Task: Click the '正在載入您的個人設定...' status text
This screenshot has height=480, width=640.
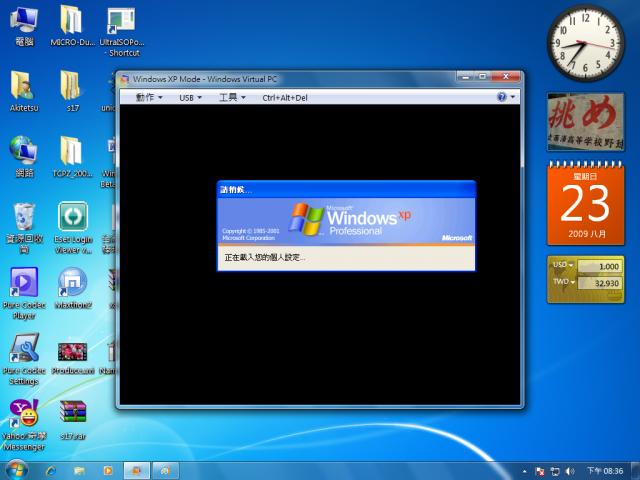Action: pyautogui.click(x=264, y=258)
